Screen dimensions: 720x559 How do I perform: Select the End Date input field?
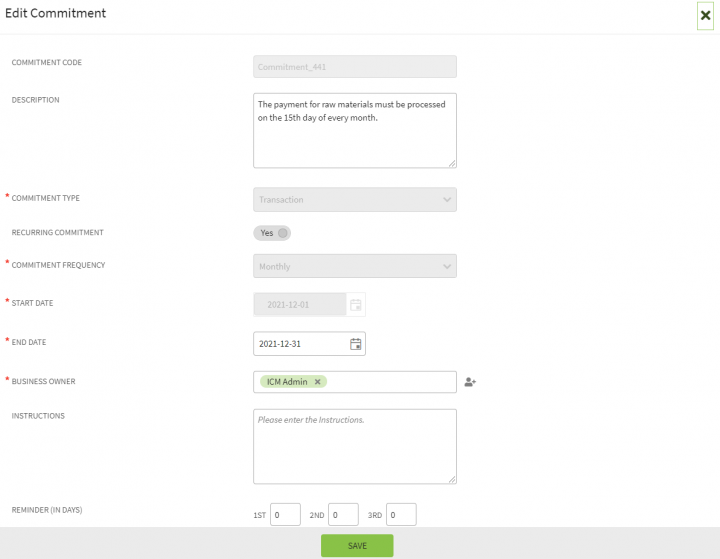(x=300, y=344)
